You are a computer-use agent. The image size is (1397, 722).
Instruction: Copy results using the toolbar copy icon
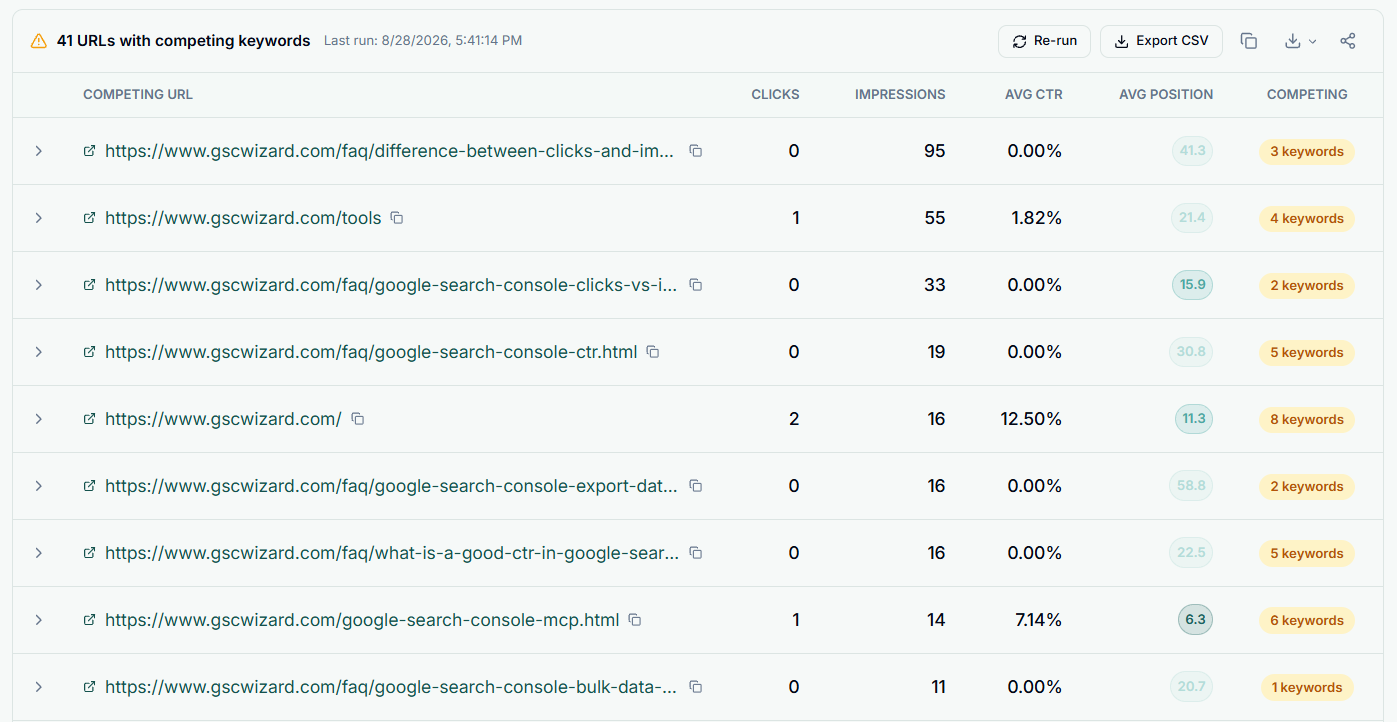(1248, 41)
